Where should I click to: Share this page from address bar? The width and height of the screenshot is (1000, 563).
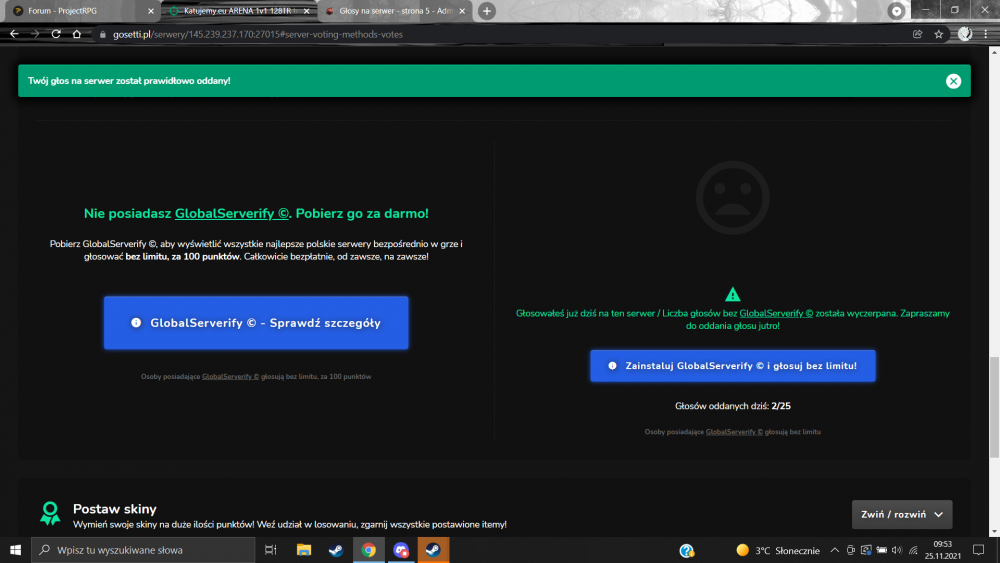pos(917,34)
